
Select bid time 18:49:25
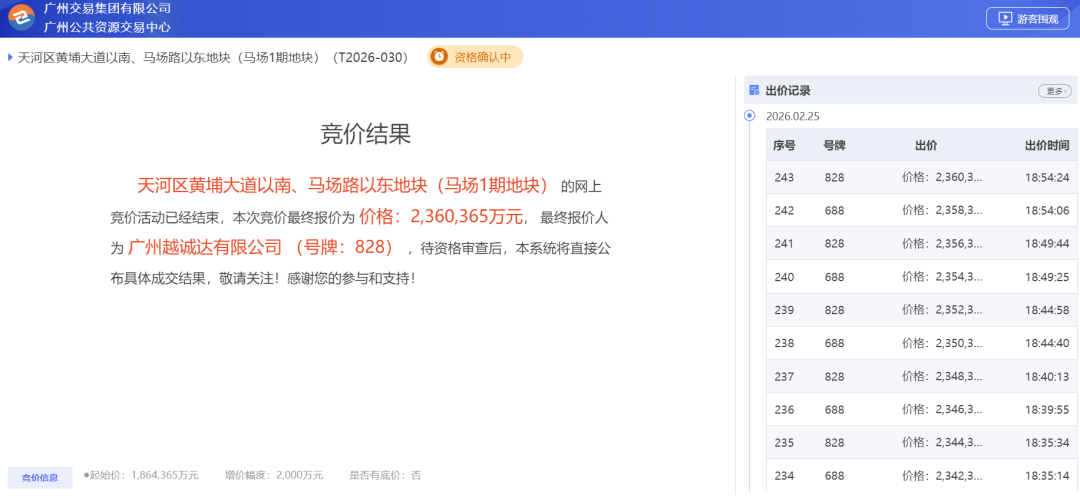click(1047, 277)
